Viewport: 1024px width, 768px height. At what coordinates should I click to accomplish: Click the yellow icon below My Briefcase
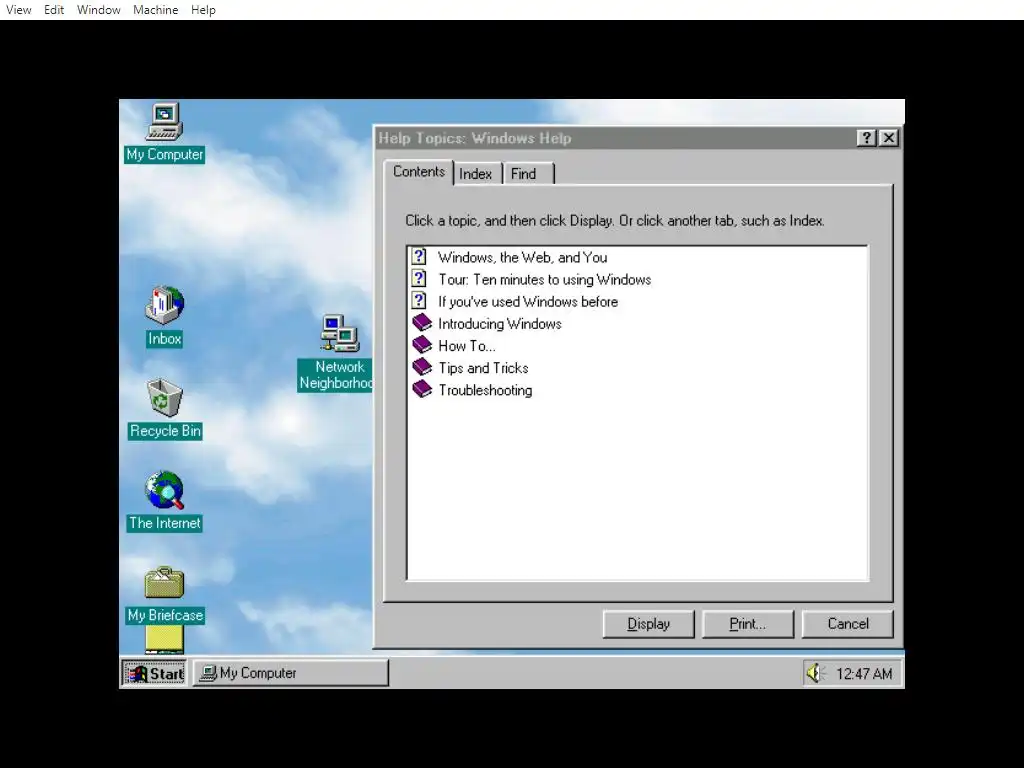pos(164,639)
